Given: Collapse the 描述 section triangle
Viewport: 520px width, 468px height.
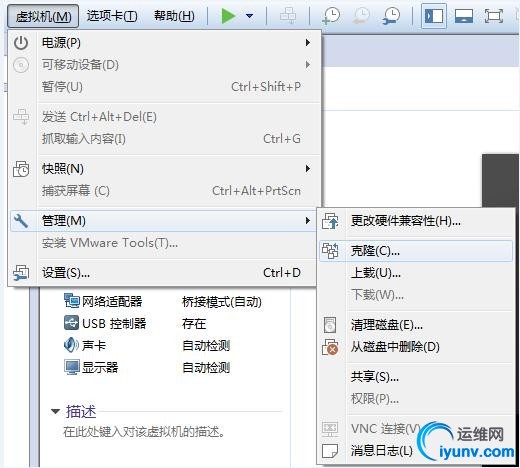Looking at the screenshot, I should pos(55,412).
